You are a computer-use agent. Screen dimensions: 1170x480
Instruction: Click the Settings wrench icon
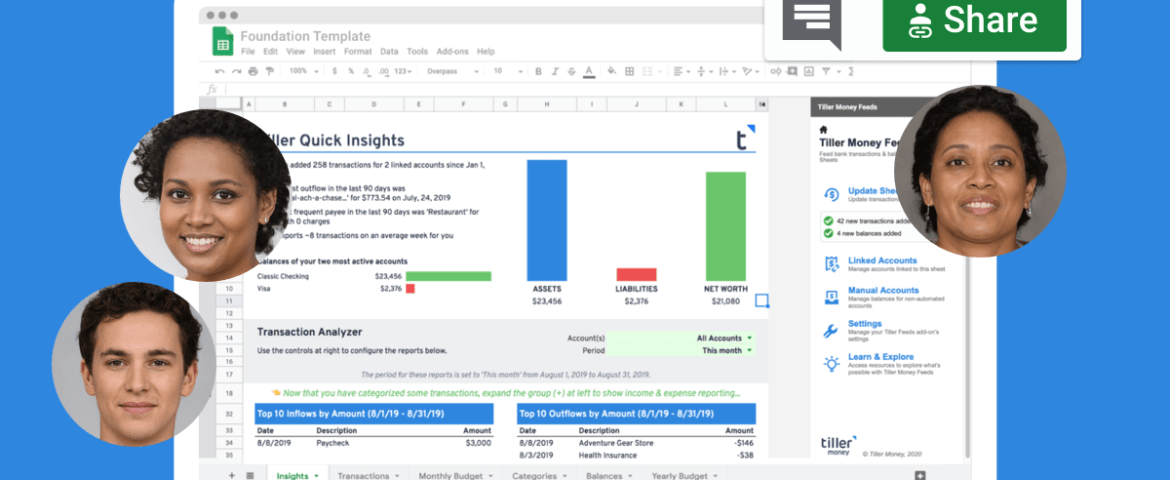coord(830,331)
